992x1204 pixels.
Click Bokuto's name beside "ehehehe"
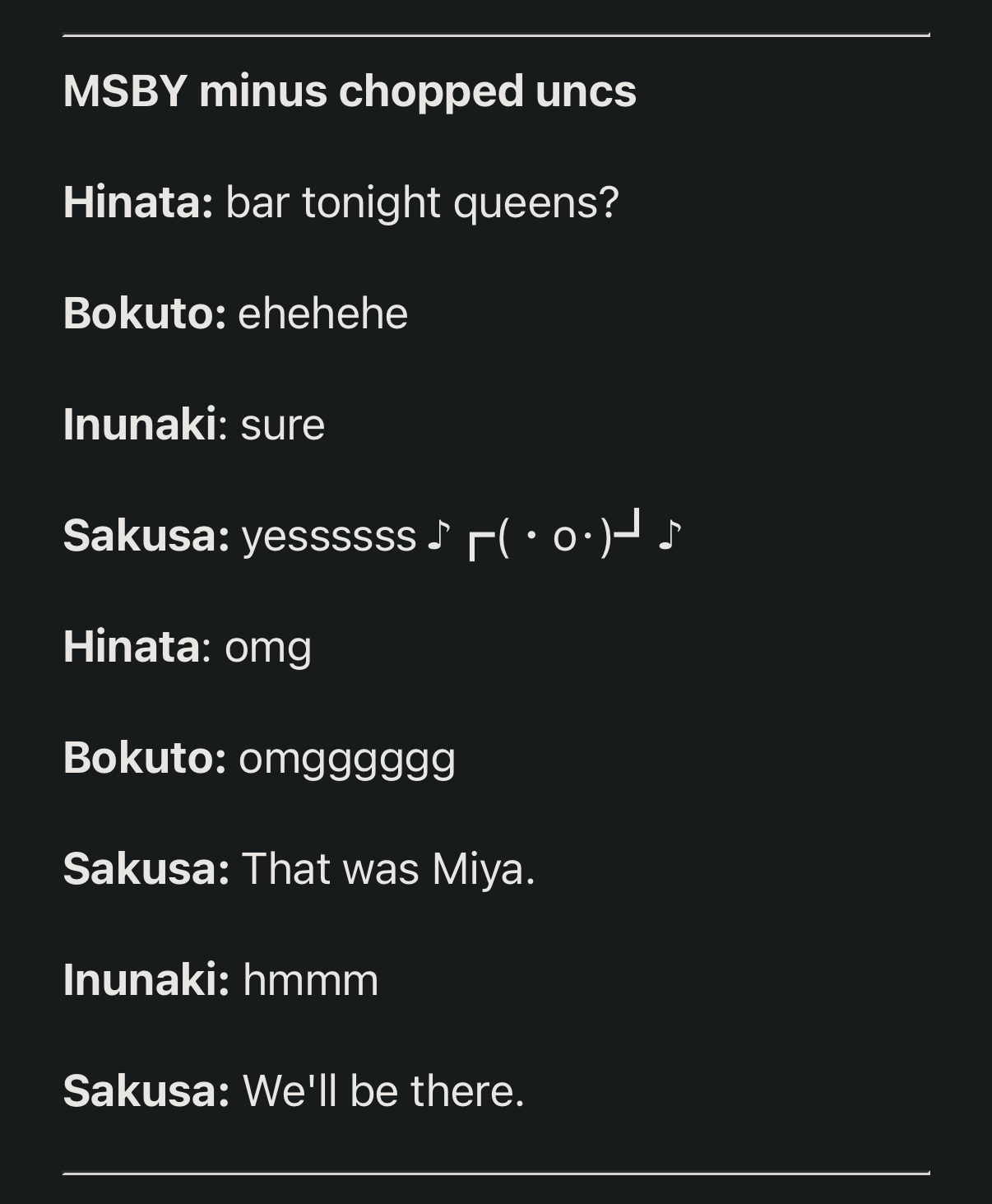[x=144, y=314]
